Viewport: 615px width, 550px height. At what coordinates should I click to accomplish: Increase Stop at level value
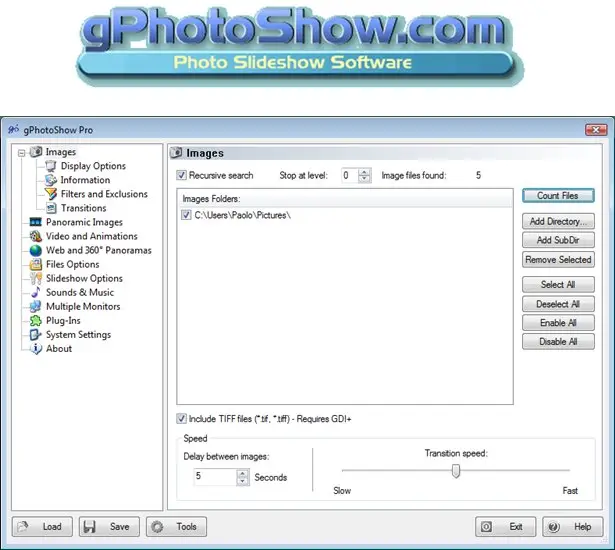[x=364, y=172]
